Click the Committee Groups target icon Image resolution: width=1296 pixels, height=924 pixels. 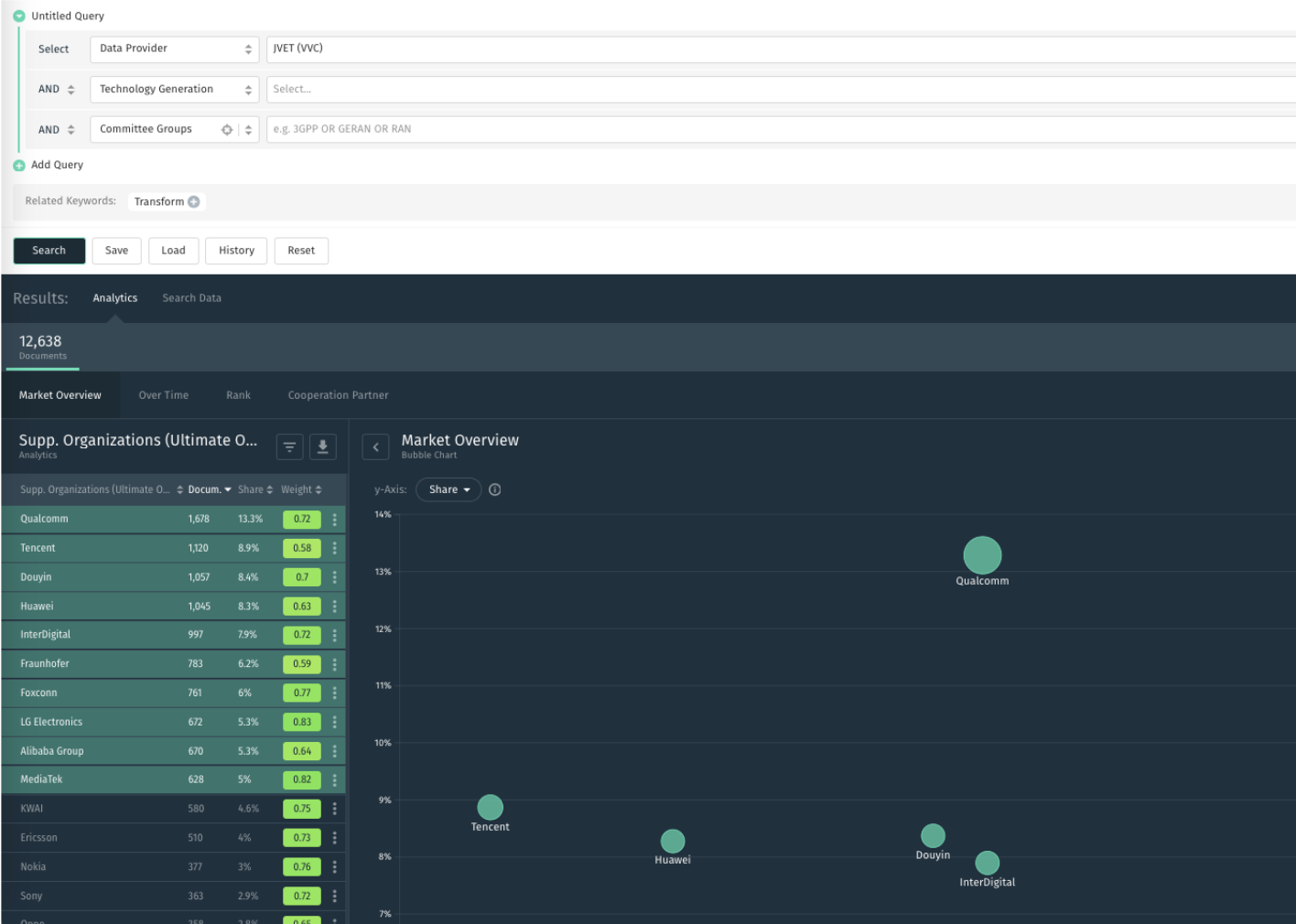(227, 130)
